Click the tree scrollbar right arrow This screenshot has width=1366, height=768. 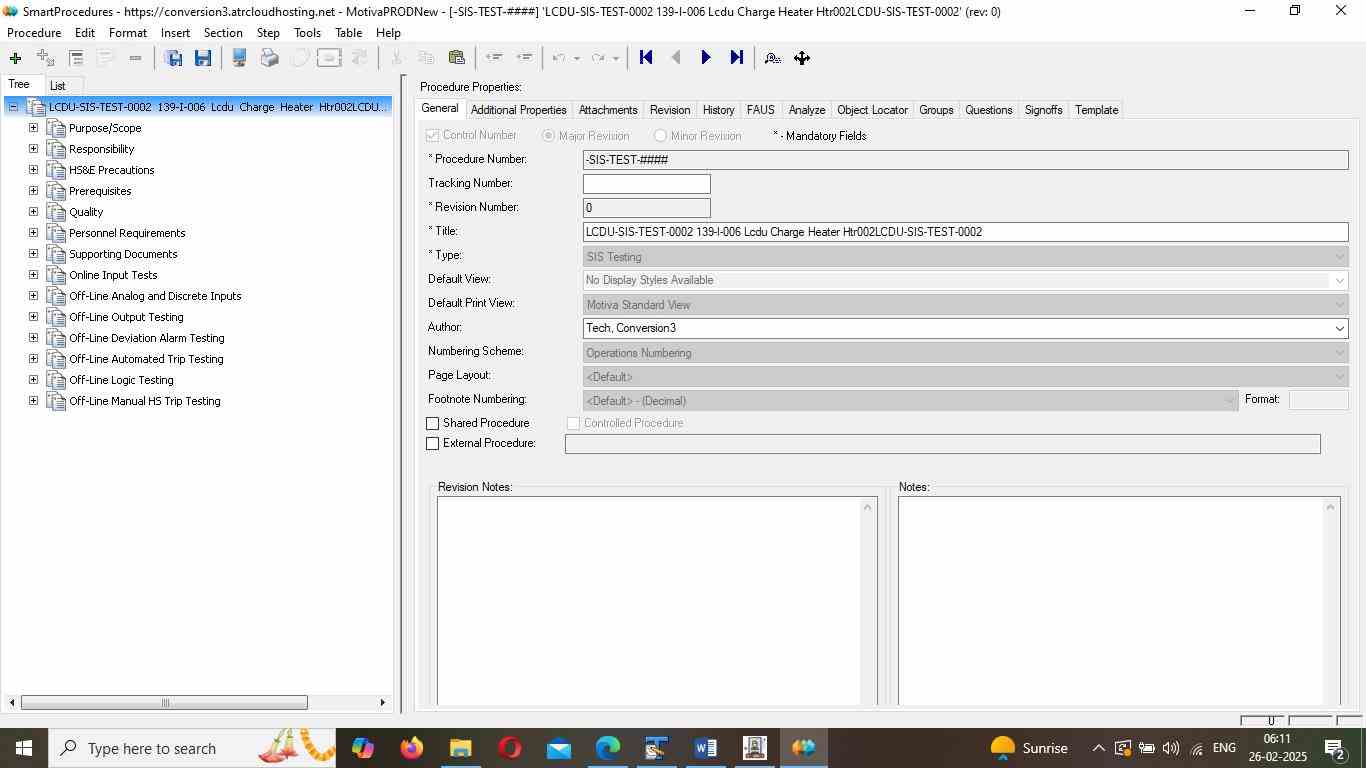[382, 703]
